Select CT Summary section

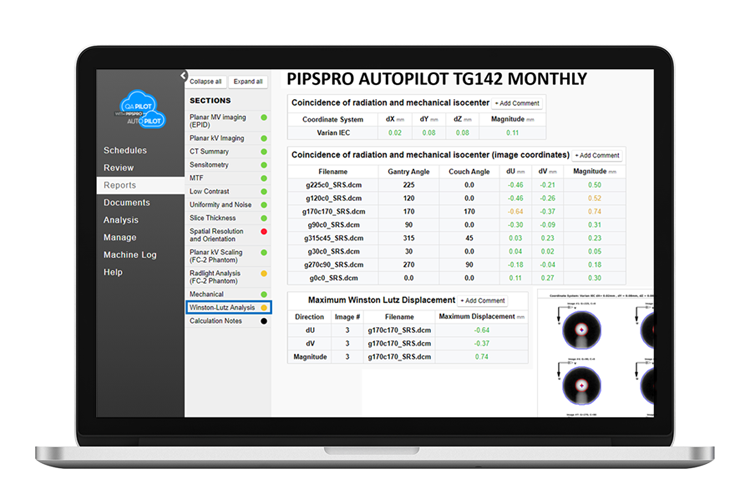point(228,152)
